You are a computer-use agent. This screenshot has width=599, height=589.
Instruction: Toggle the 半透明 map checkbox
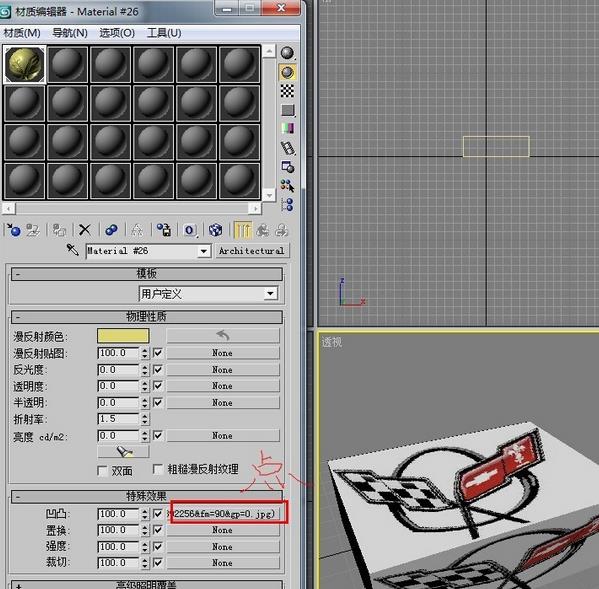point(158,402)
